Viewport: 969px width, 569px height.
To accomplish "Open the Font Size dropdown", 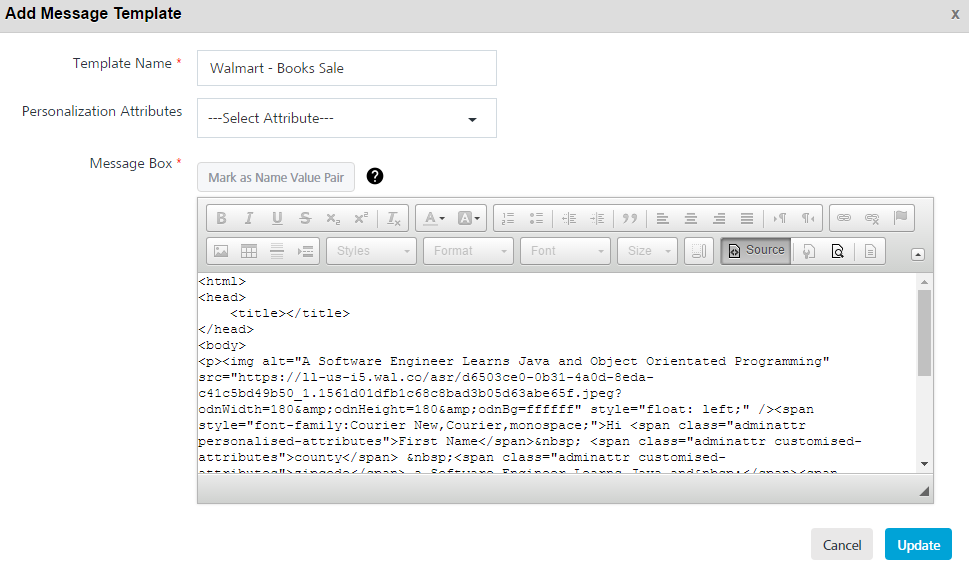I will coord(647,251).
